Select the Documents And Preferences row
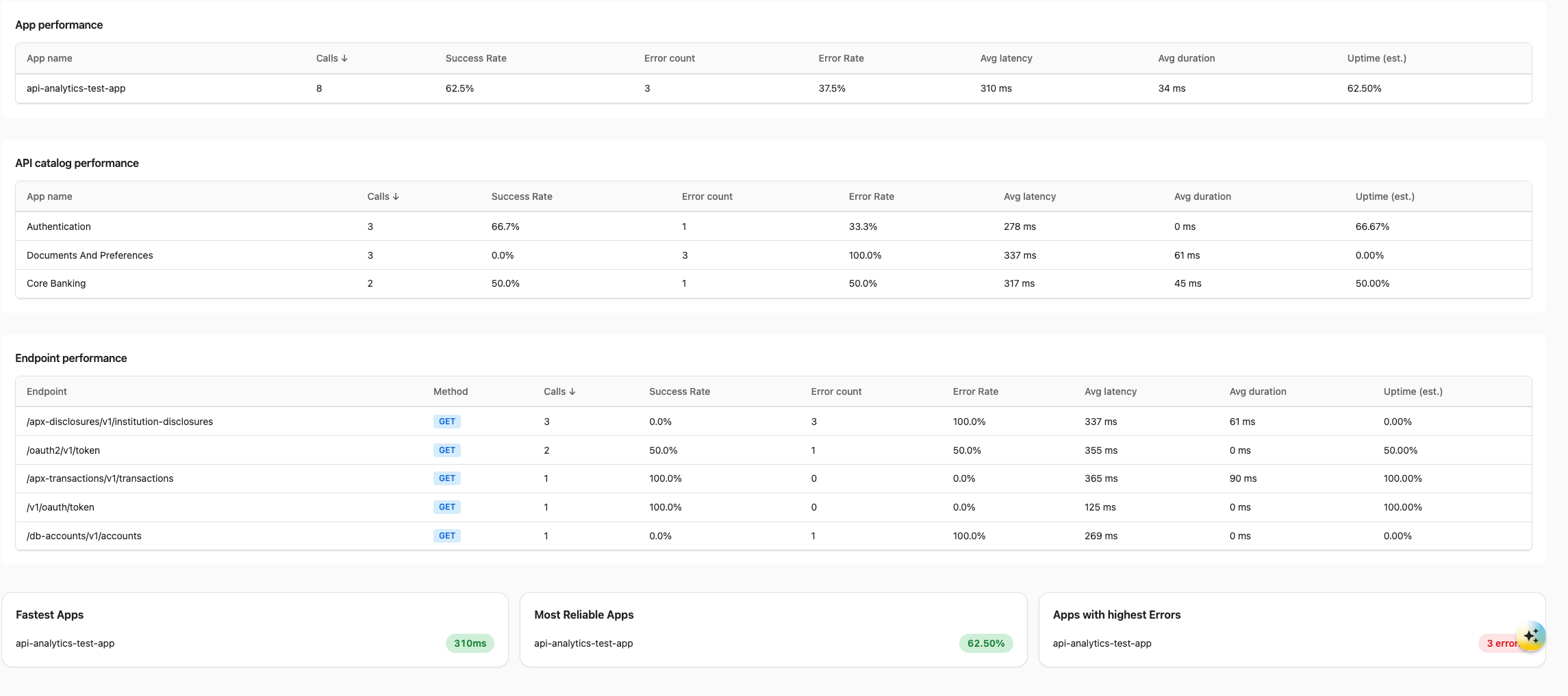The image size is (1568, 696). point(774,255)
